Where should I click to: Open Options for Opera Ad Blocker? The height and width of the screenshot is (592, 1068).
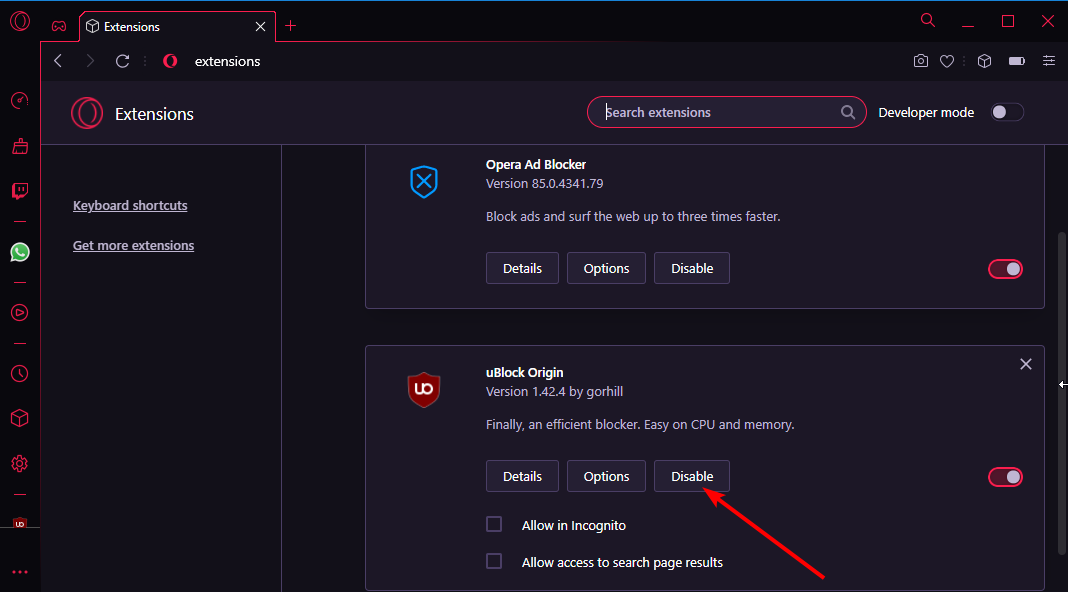point(606,268)
